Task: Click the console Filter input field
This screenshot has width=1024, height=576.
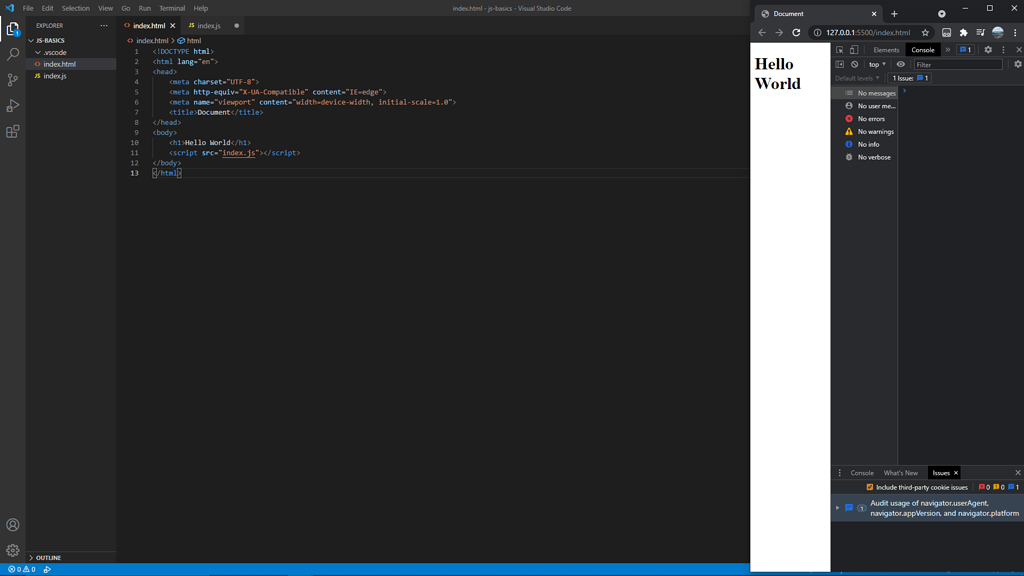Action: [957, 64]
